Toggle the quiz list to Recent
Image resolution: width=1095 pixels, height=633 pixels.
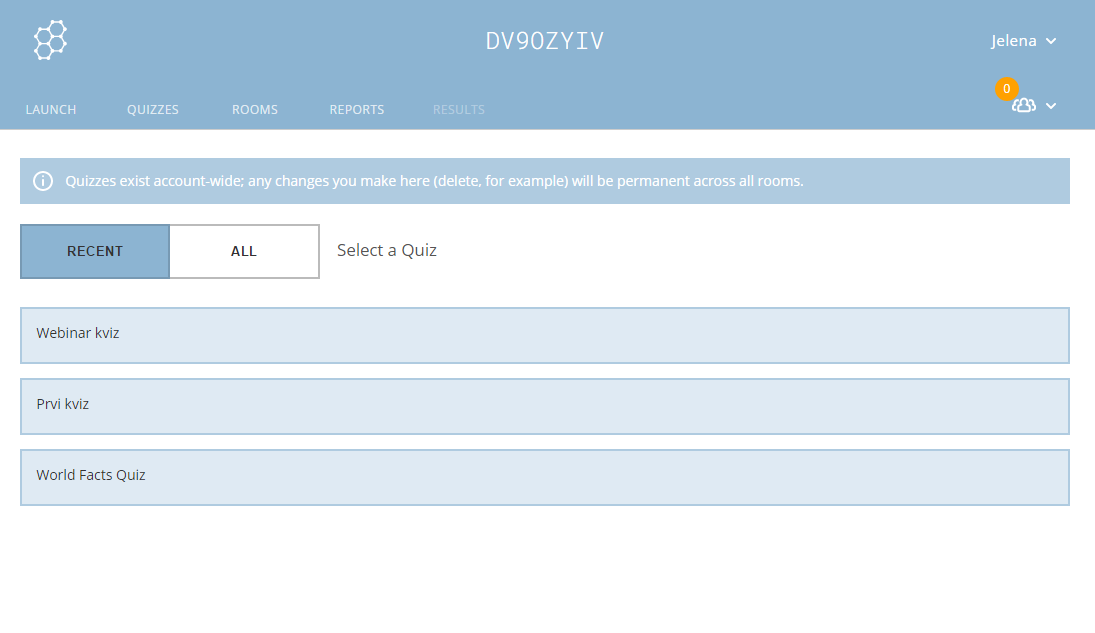[95, 251]
